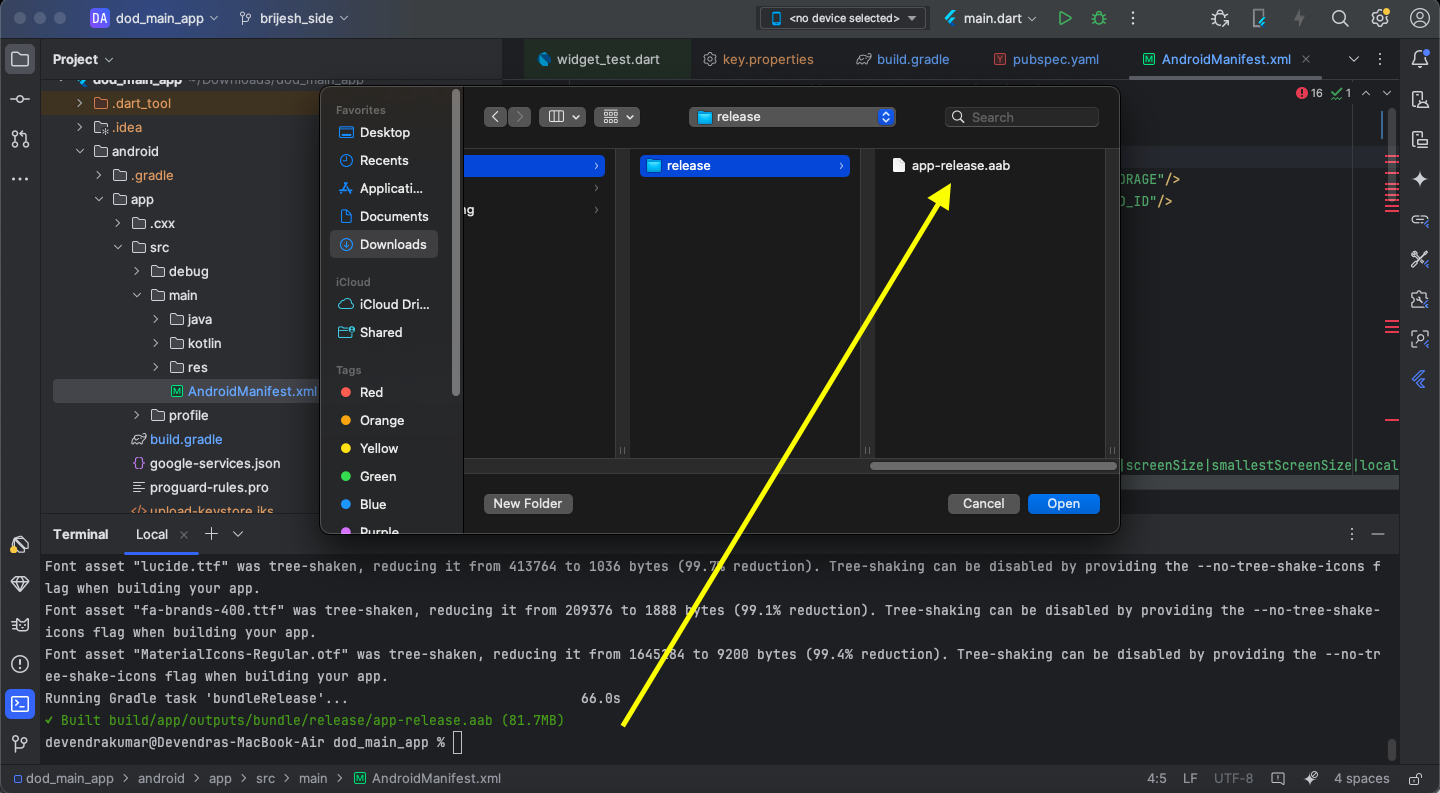Select Downloads in the Favorites sidebar
This screenshot has height=793, width=1440.
tap(384, 244)
